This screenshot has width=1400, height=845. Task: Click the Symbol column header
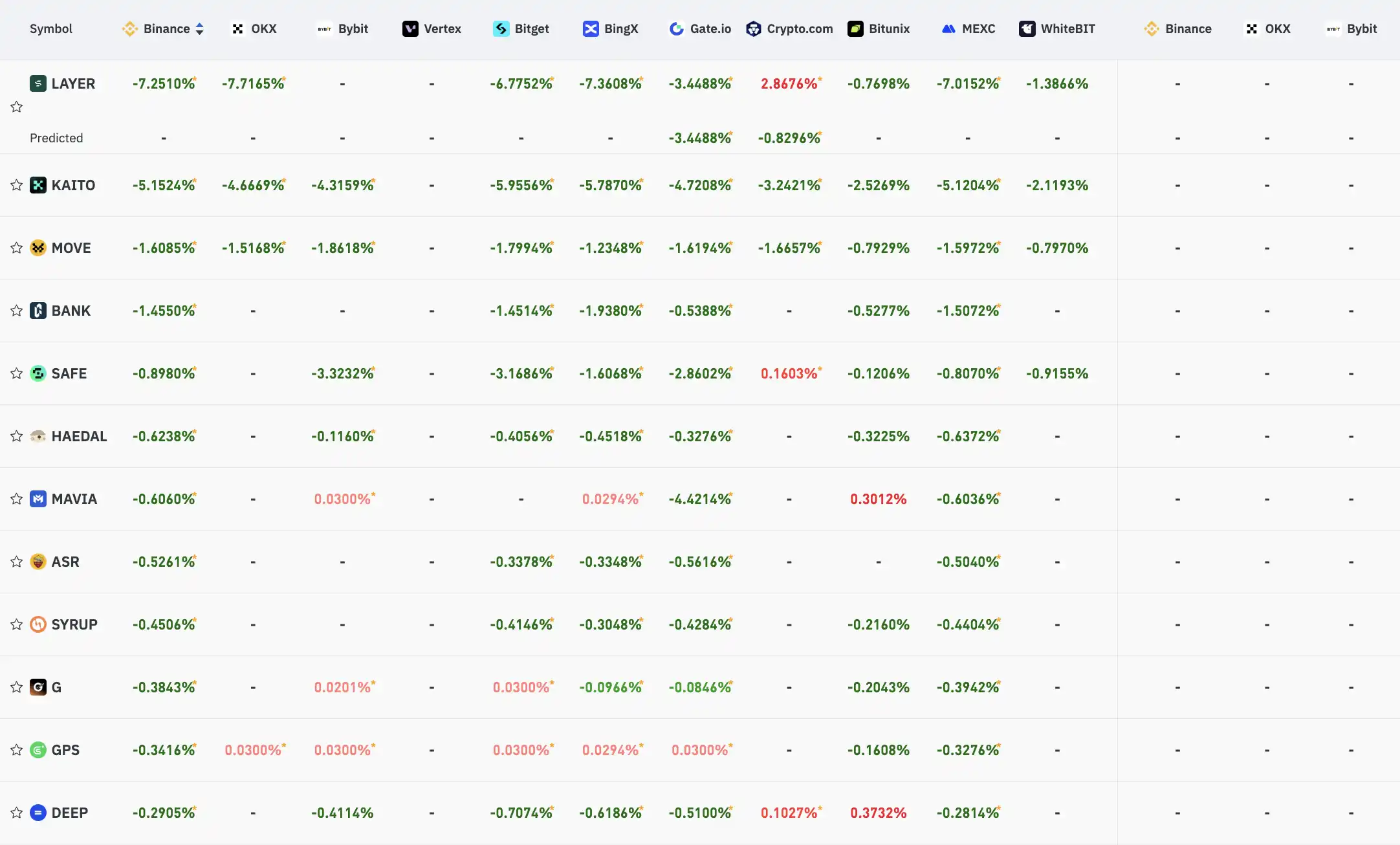(50, 29)
